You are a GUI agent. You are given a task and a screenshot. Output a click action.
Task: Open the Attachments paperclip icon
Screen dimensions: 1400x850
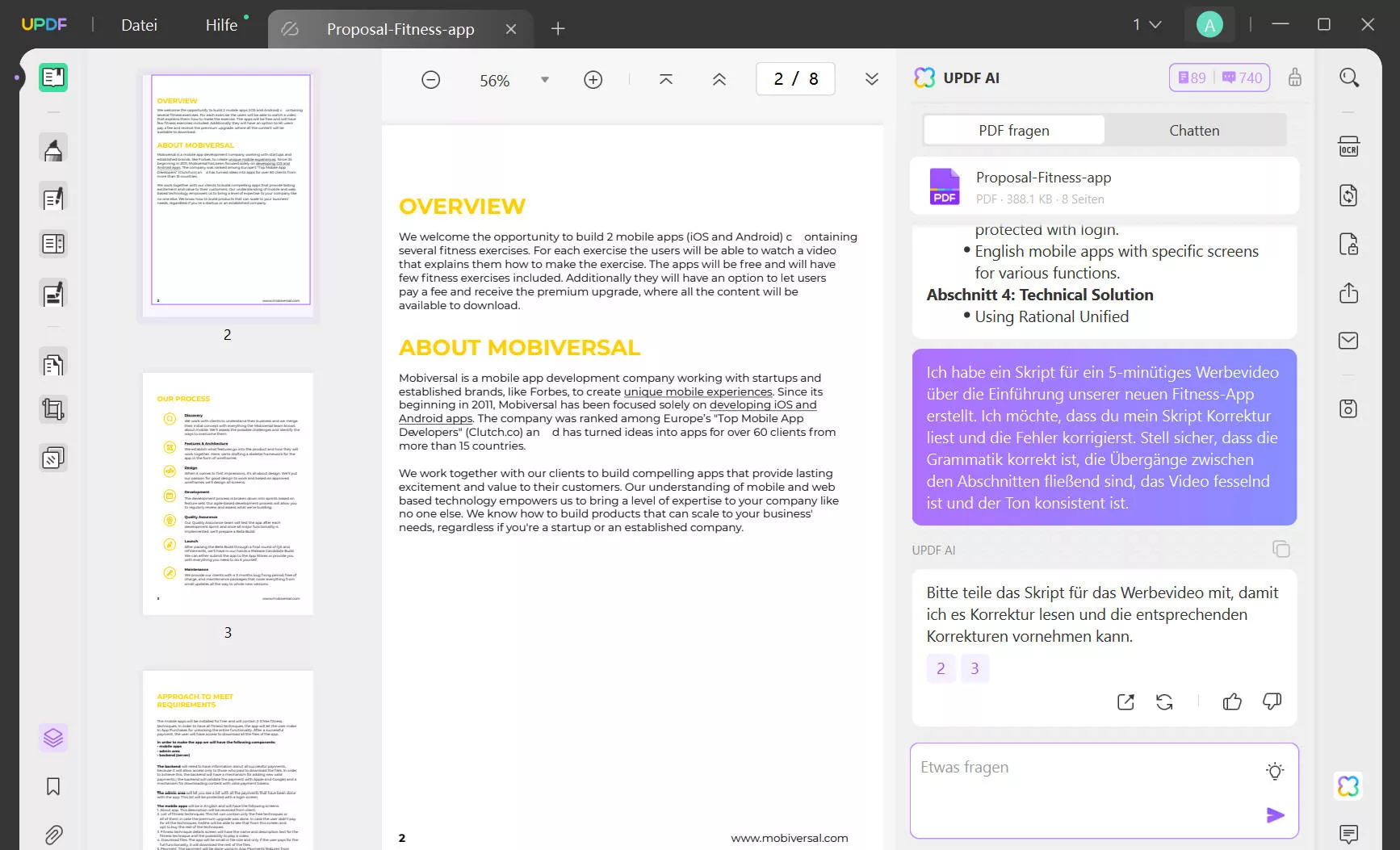(53, 835)
